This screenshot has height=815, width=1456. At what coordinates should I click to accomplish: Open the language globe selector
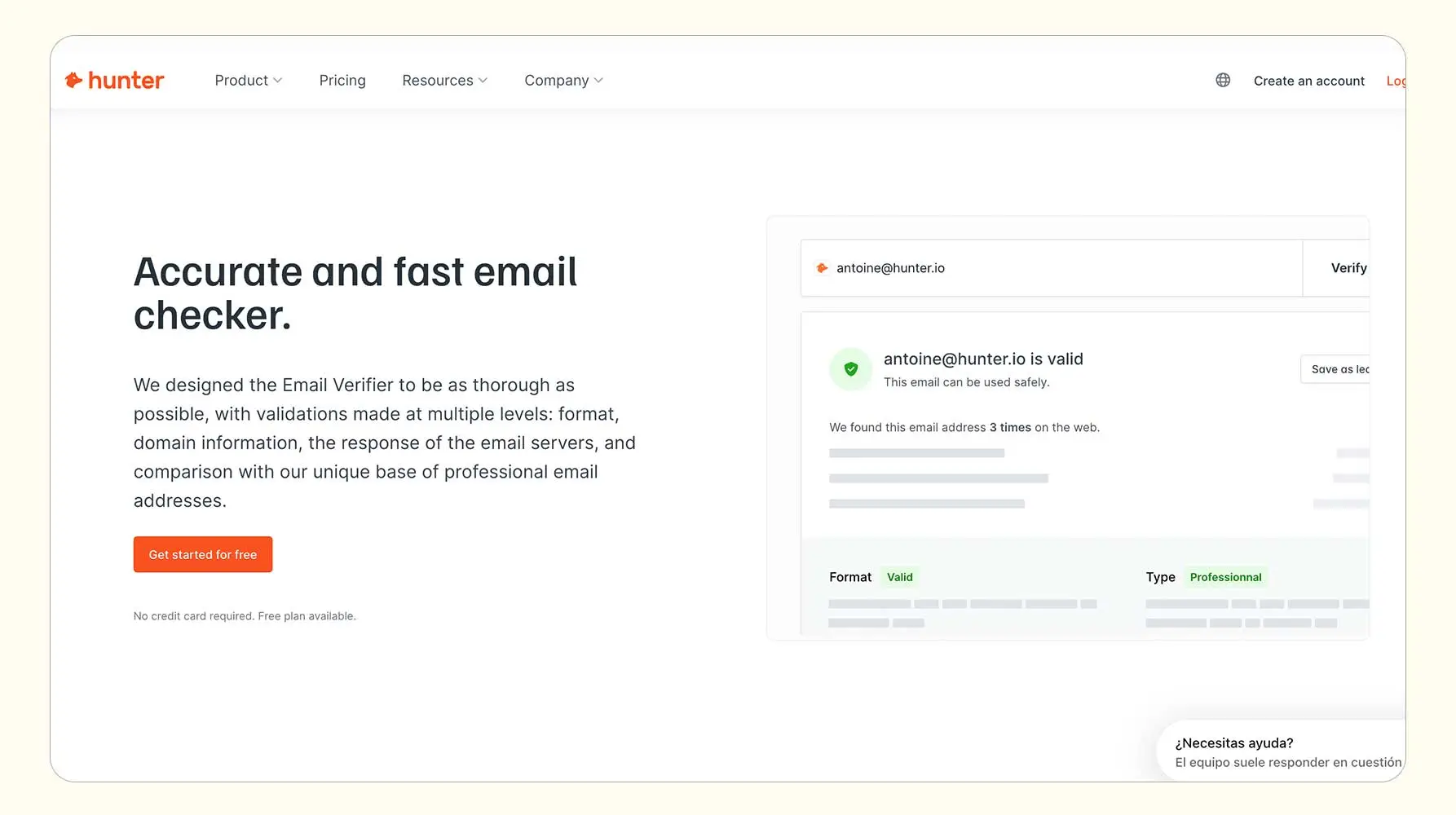tap(1223, 80)
